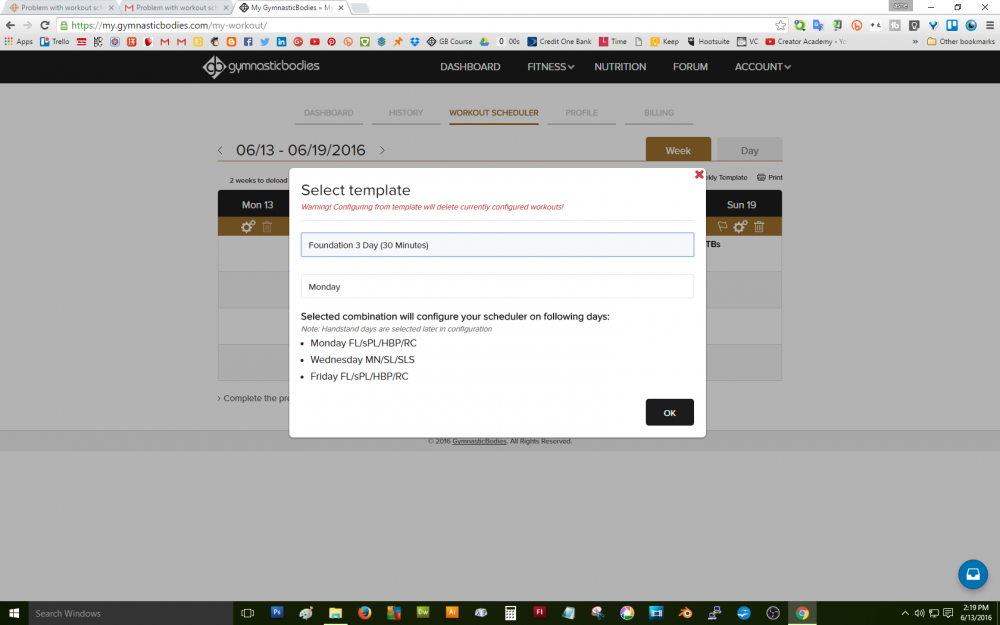Open the Facebook bookmark icon
1000x625 pixels.
[x=248, y=41]
